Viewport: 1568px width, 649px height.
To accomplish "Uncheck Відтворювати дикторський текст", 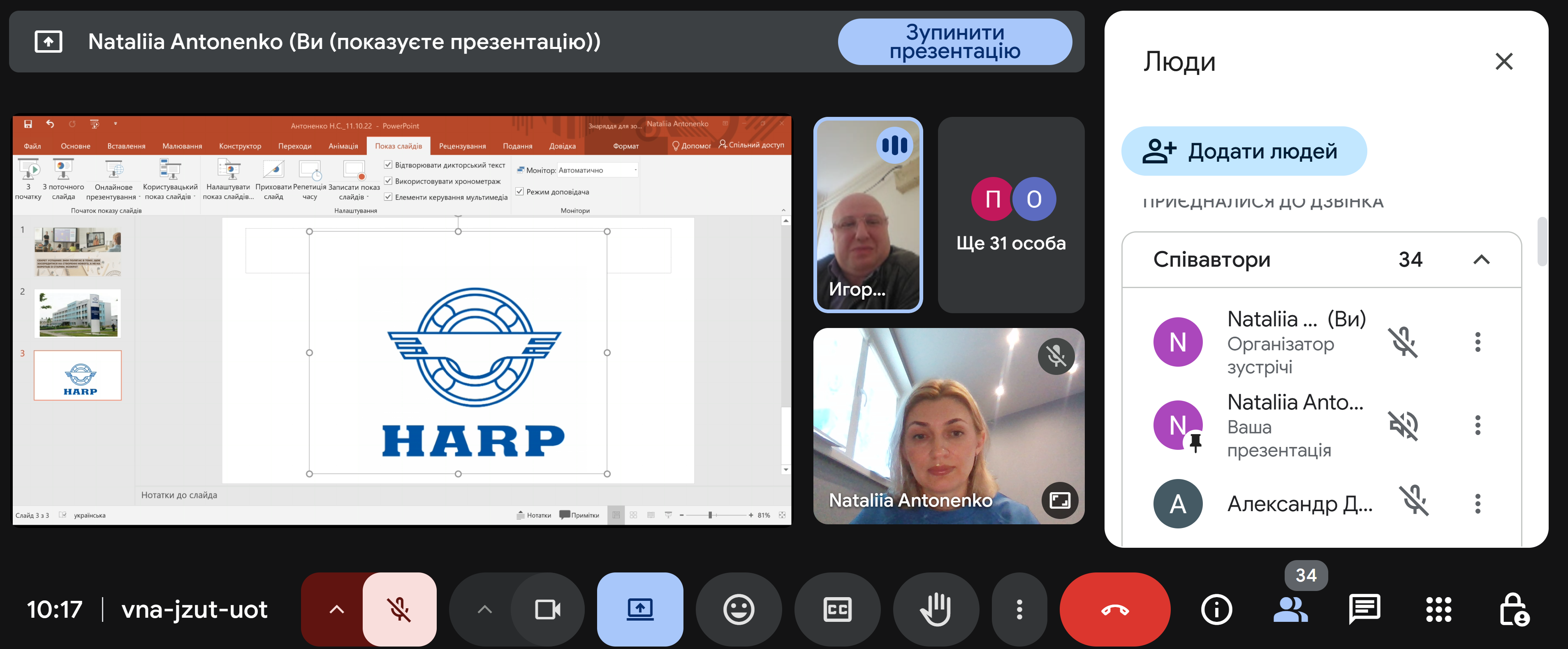I will [388, 165].
